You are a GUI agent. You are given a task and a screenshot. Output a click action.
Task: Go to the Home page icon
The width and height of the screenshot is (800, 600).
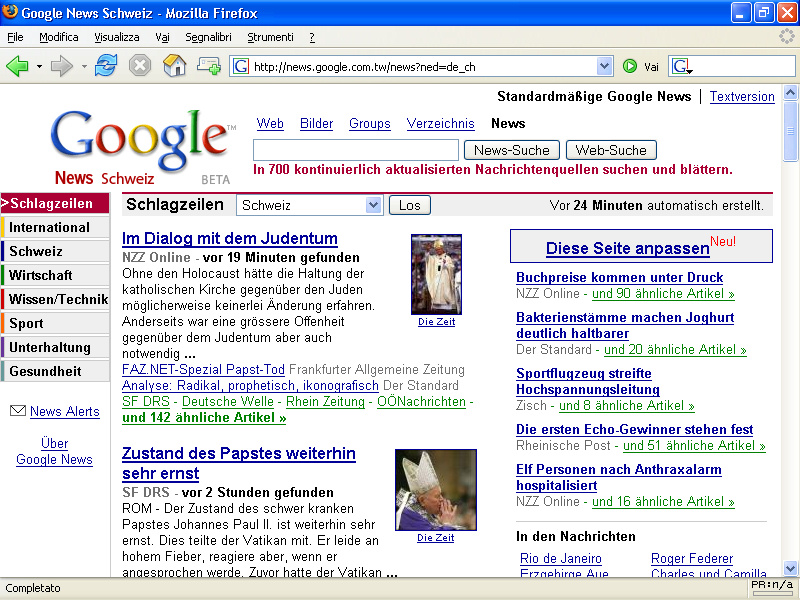174,66
